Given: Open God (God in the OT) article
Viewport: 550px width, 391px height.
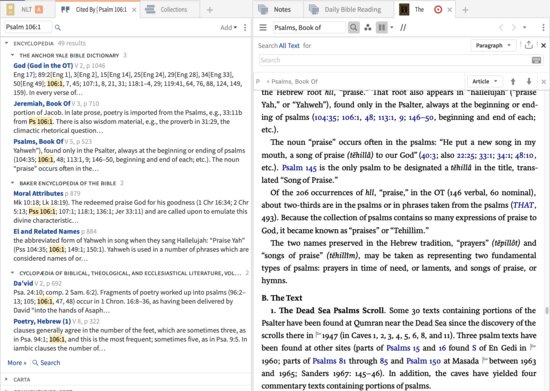Looking at the screenshot, I should pyautogui.click(x=43, y=66).
